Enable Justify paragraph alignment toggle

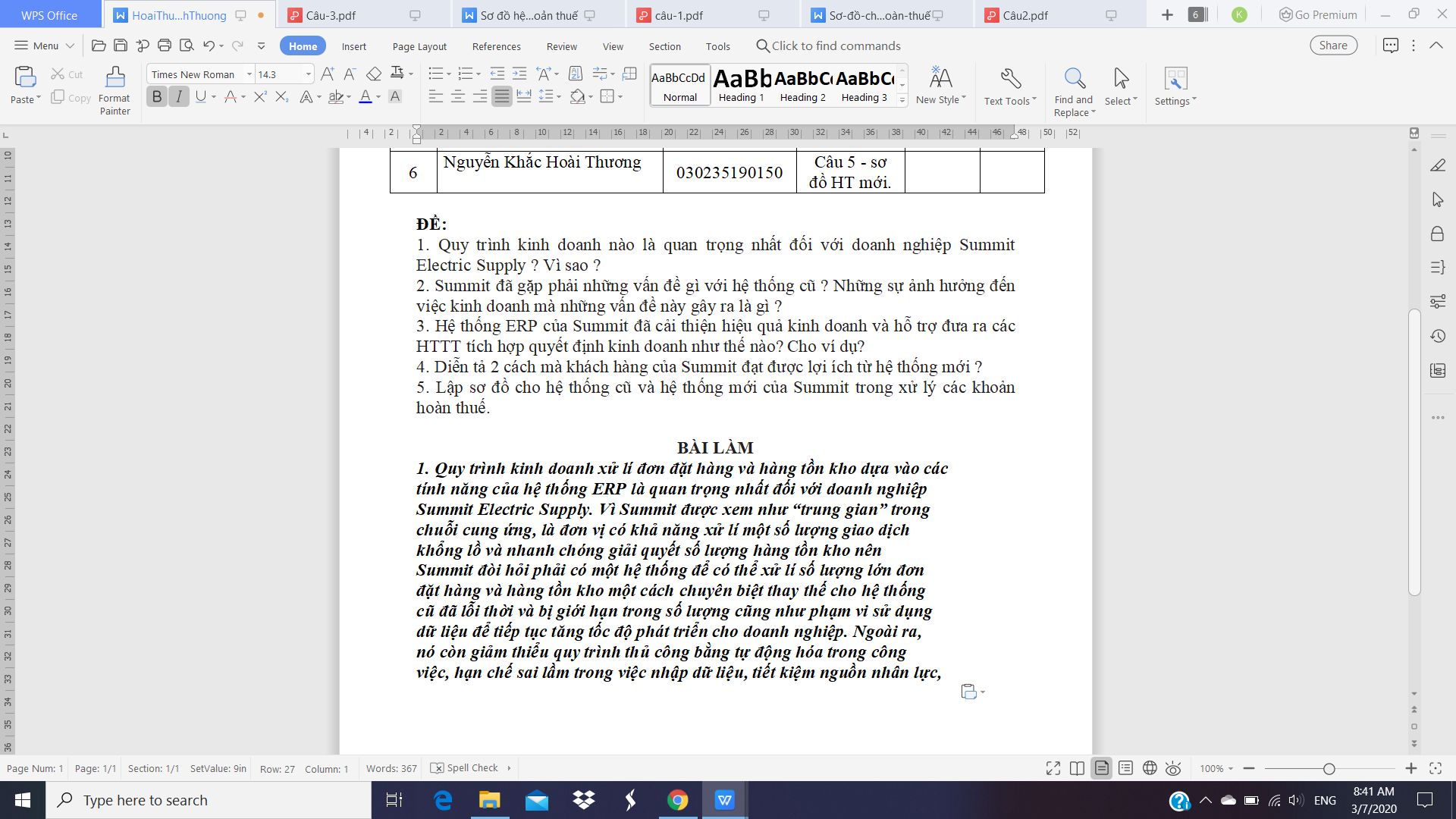501,96
